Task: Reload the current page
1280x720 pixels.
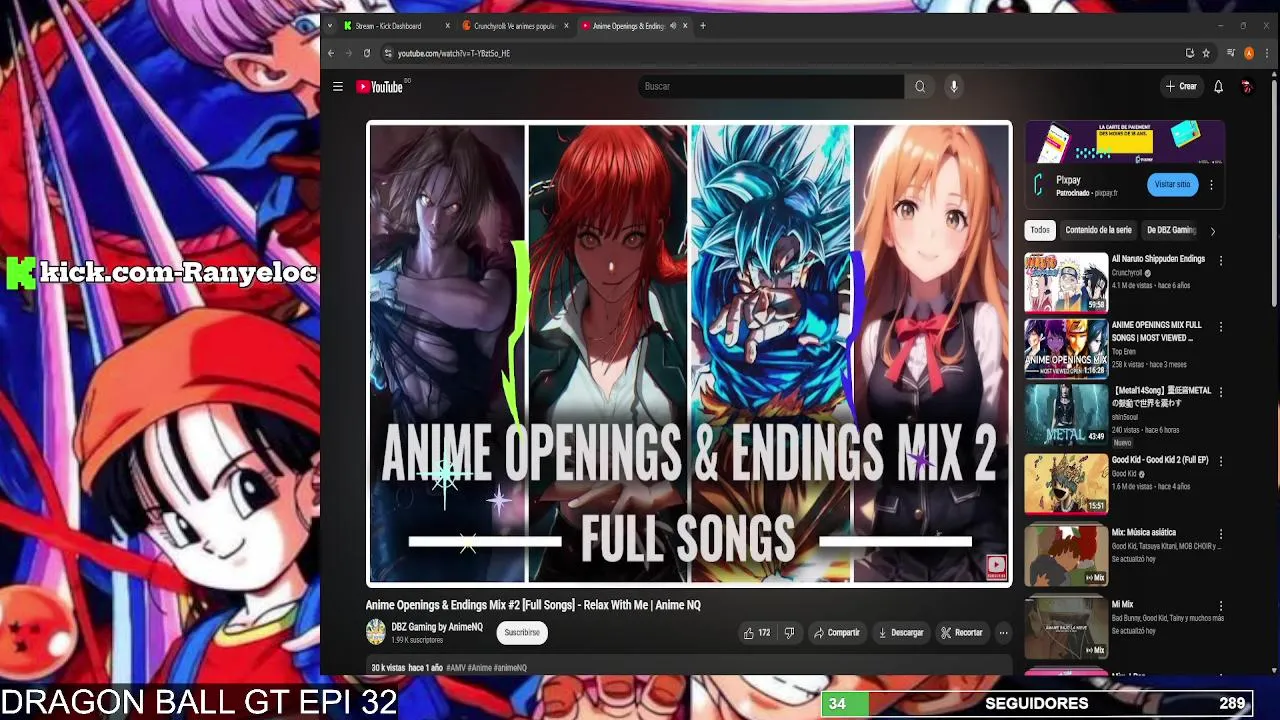Action: coord(367,53)
